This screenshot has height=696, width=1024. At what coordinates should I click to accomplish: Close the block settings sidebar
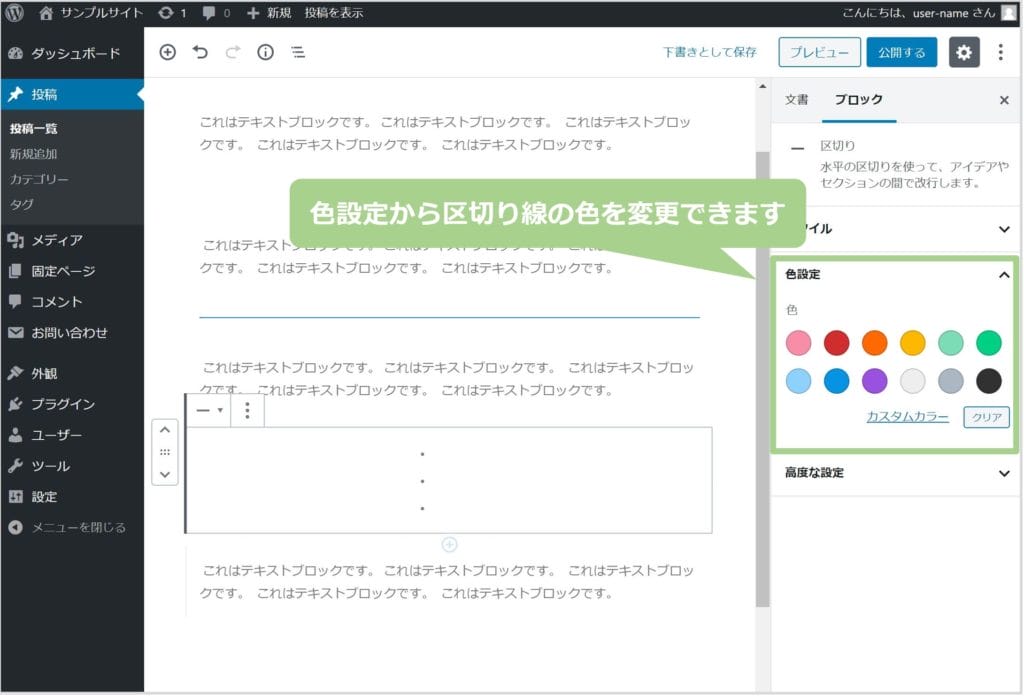1004,100
